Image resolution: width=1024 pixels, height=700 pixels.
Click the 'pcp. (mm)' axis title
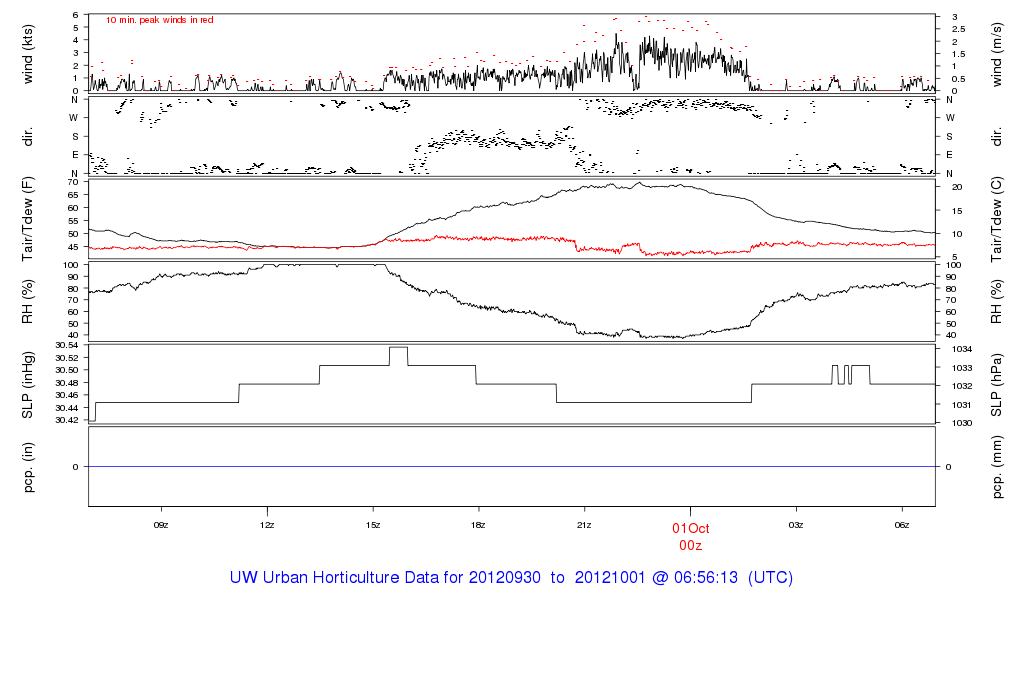coord(997,467)
